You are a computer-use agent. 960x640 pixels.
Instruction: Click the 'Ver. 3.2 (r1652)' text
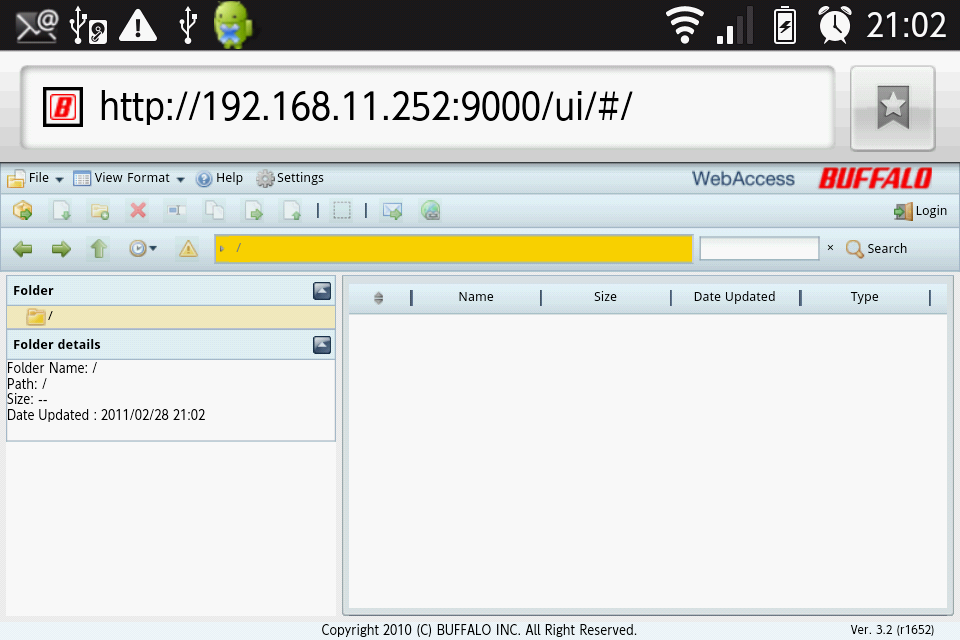point(892,630)
